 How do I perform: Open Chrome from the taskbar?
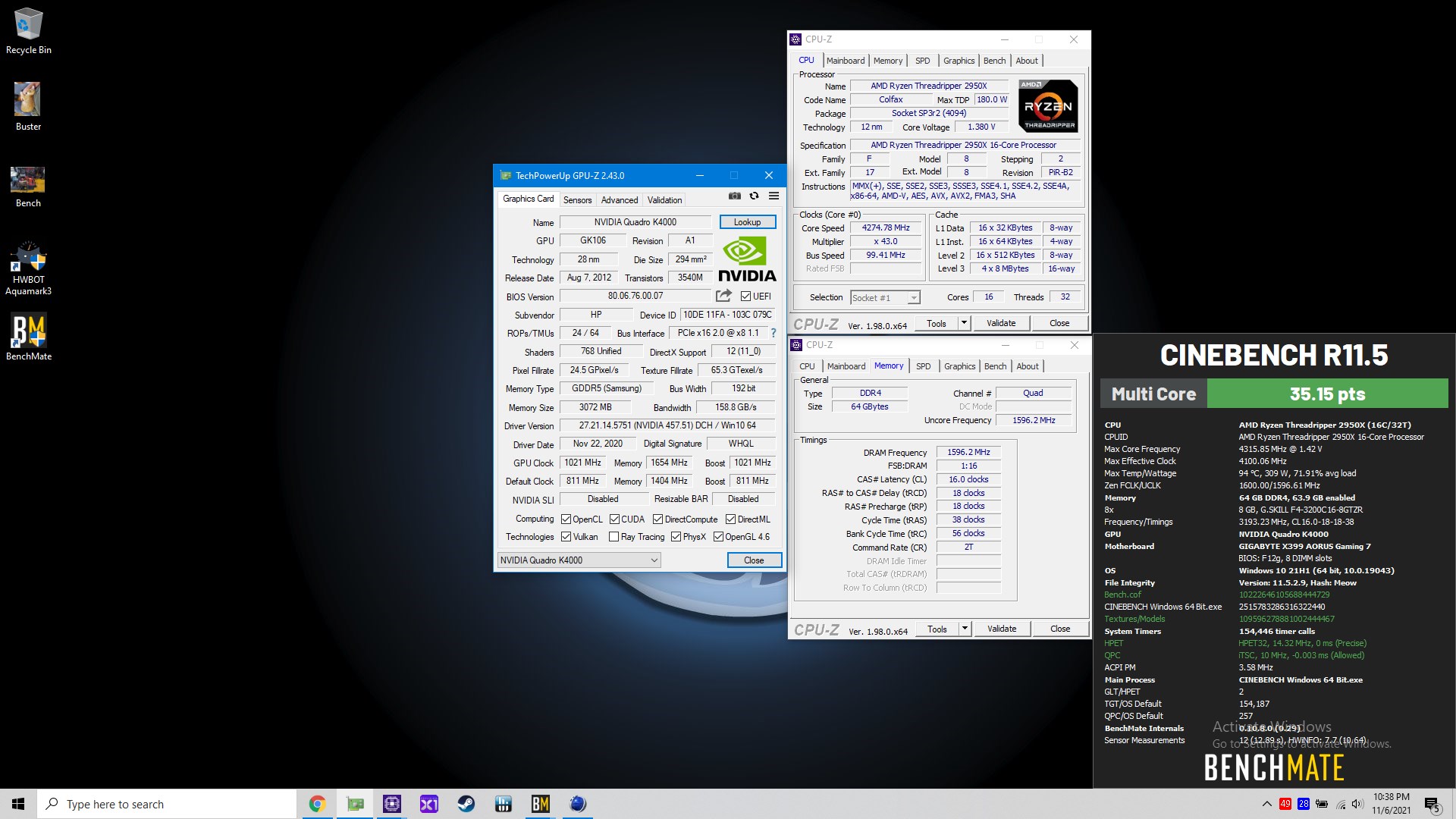(317, 804)
